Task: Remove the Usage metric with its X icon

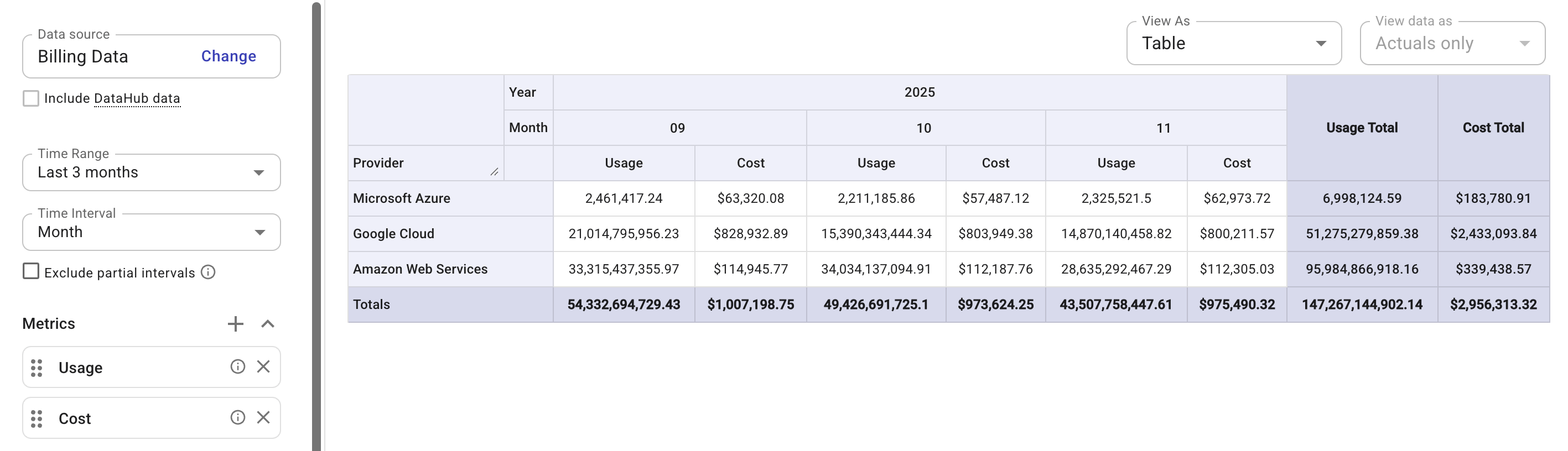Action: [263, 366]
